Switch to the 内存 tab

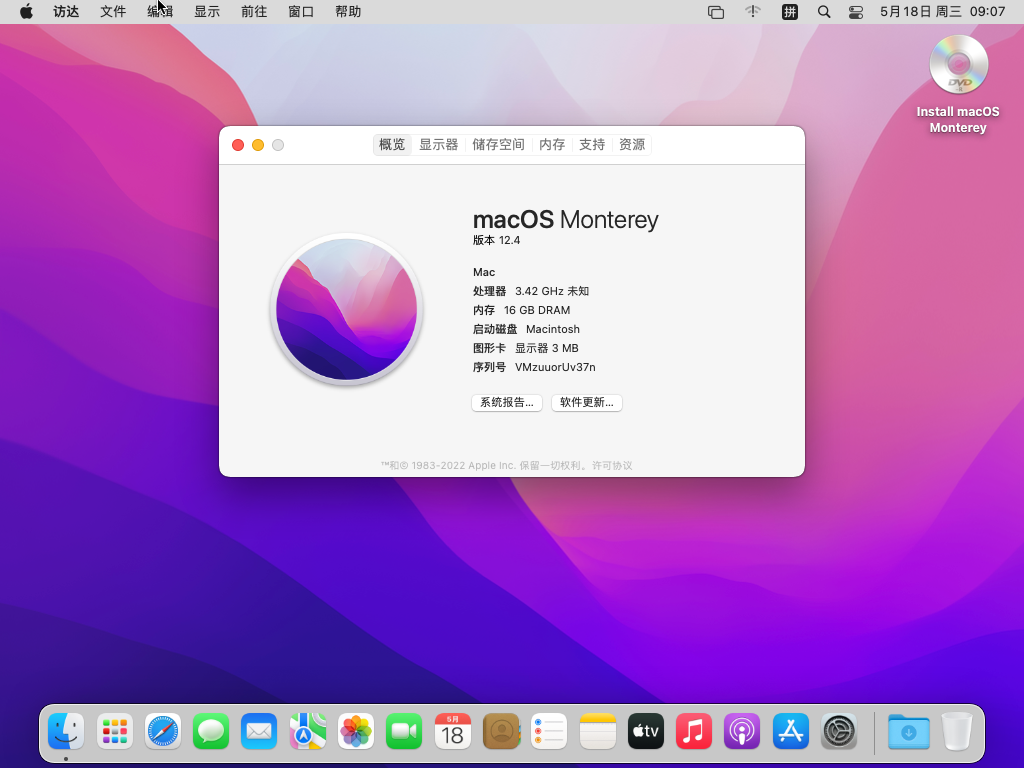click(x=552, y=144)
